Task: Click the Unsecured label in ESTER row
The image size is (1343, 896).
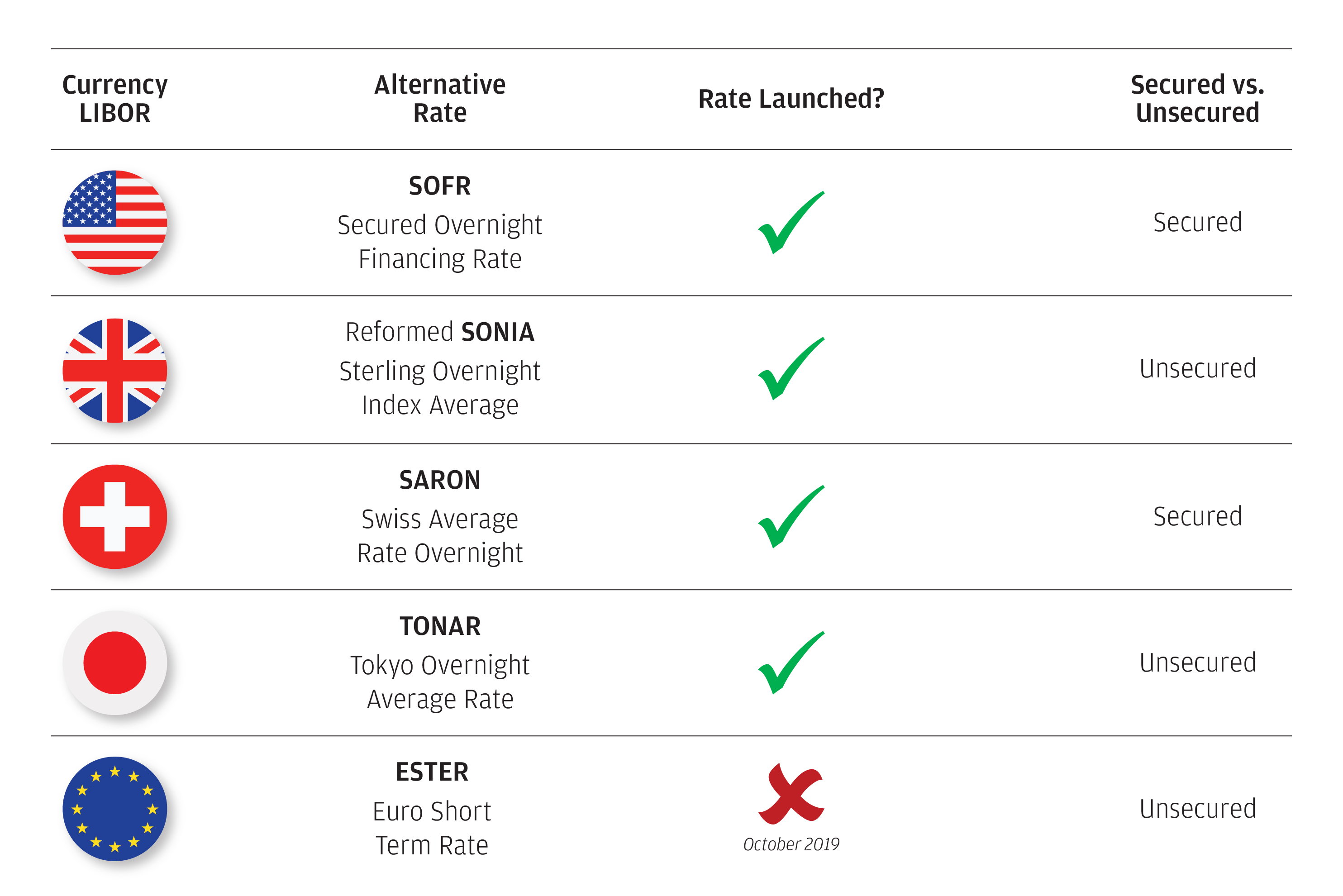Action: [x=1197, y=809]
